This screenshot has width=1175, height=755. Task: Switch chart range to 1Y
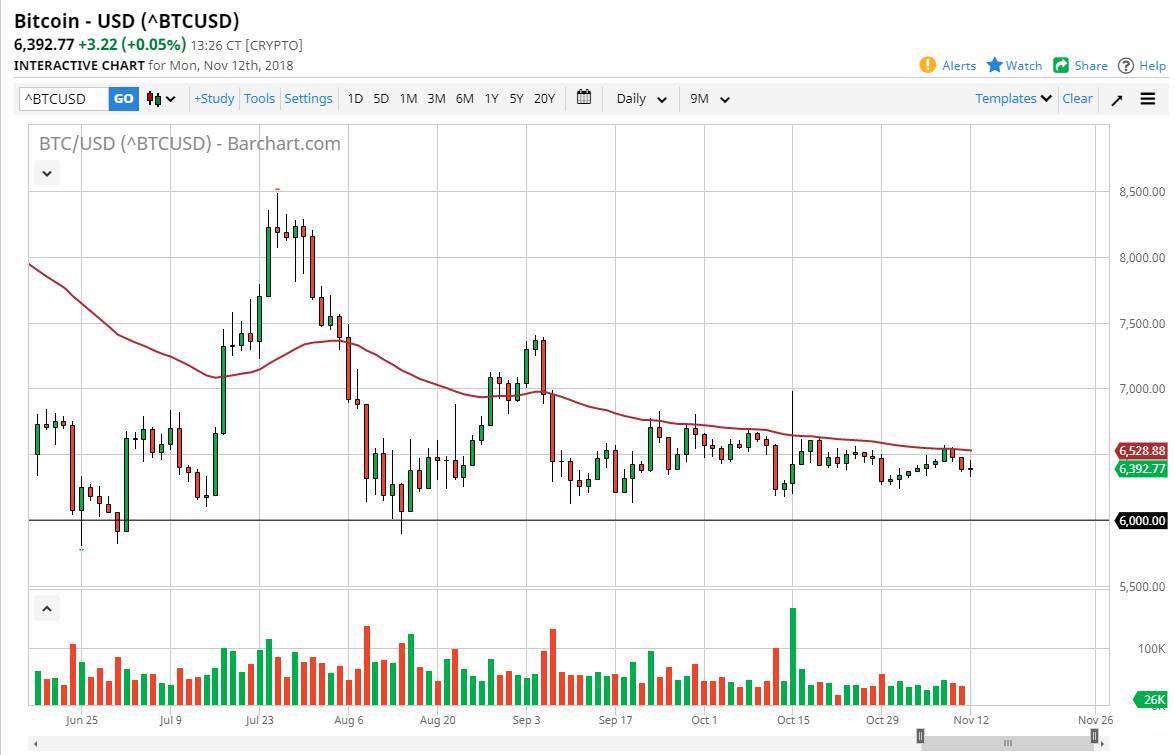491,98
